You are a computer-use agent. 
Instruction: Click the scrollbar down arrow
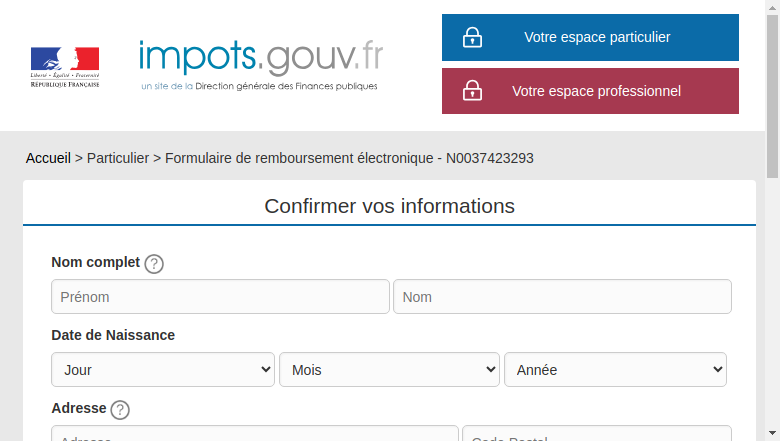pos(773,434)
